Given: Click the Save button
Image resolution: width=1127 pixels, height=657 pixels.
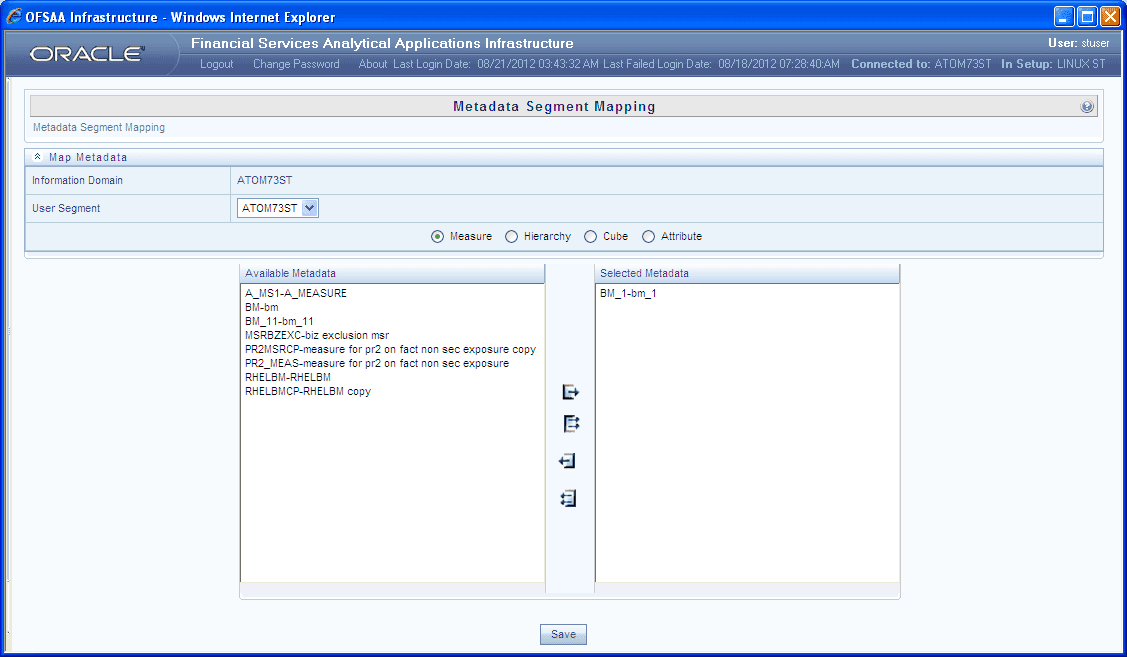Looking at the screenshot, I should point(564,634).
